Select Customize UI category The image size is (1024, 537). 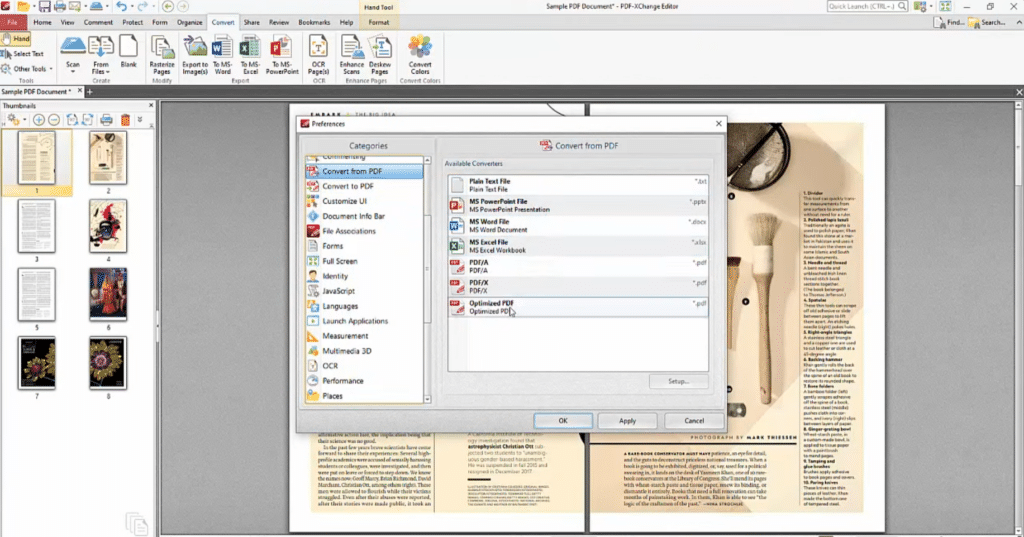point(364,201)
